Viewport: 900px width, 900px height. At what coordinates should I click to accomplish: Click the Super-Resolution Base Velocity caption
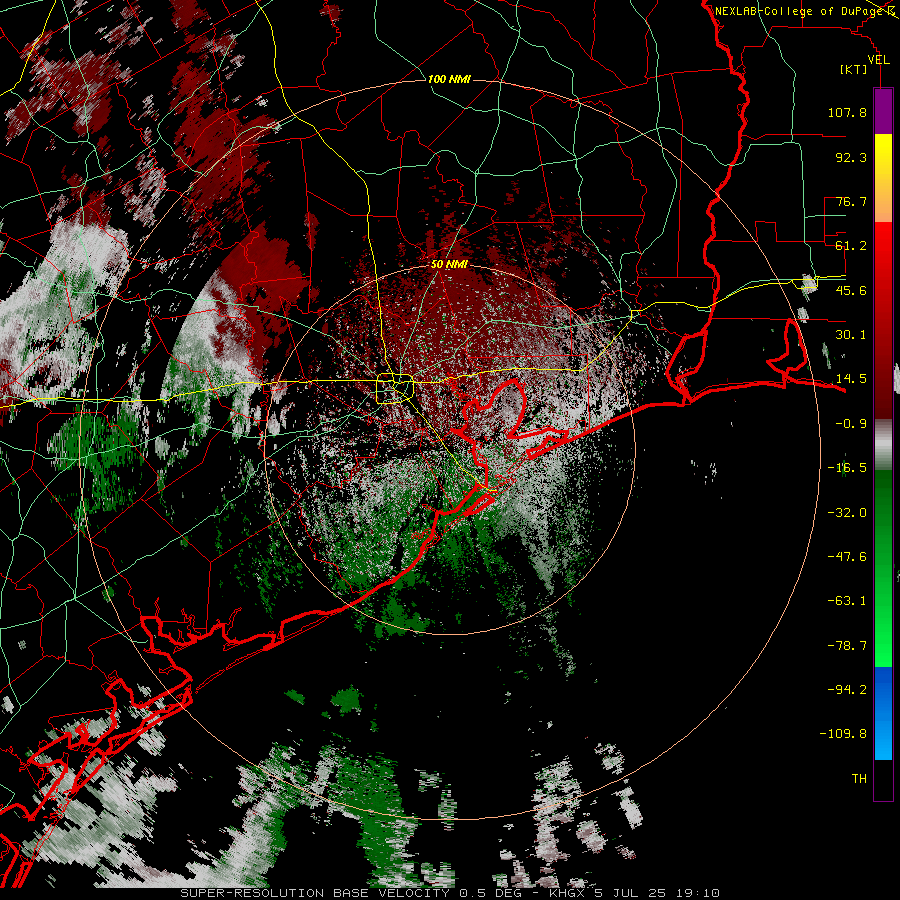point(450,893)
